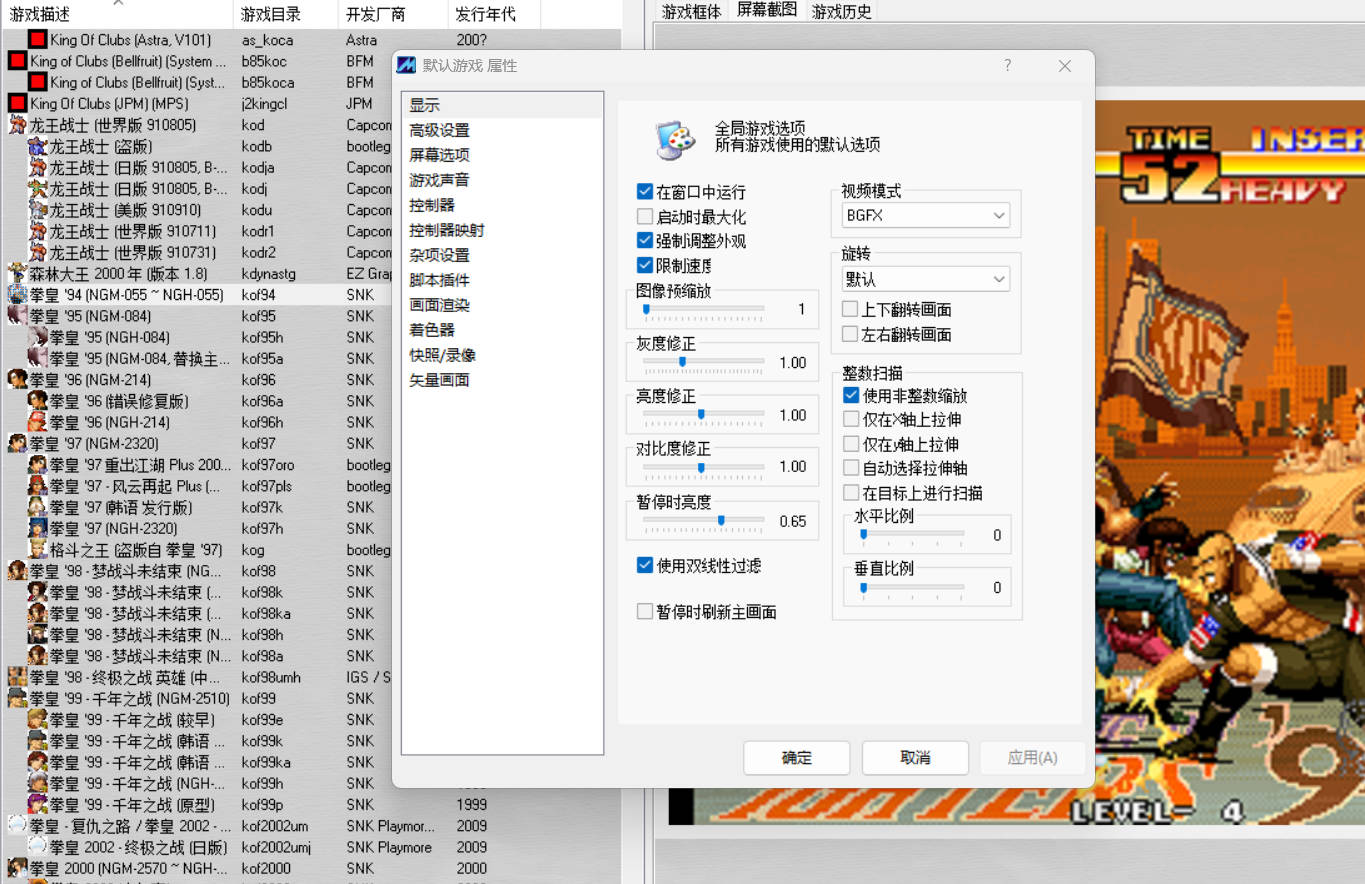Toggle the 使用双线性过滤 checkbox

pyautogui.click(x=645, y=565)
